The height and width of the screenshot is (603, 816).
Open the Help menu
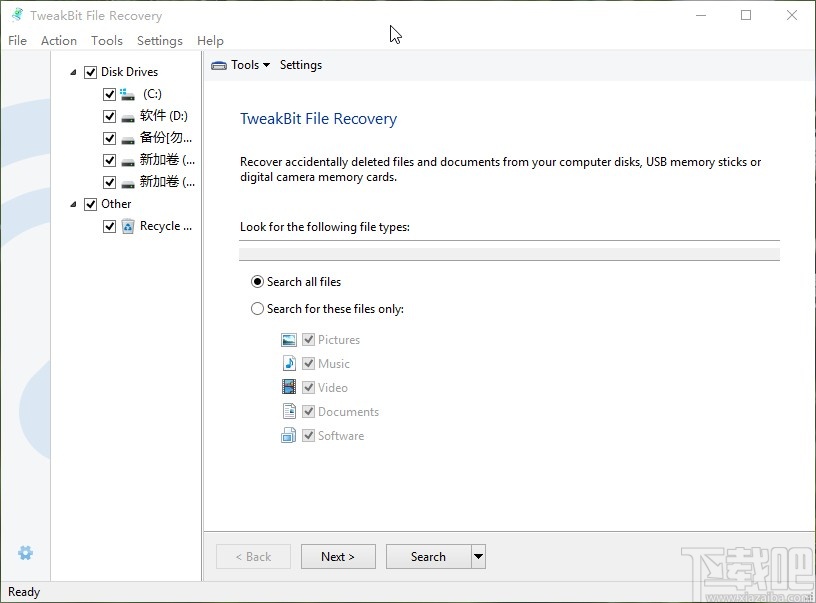(210, 41)
